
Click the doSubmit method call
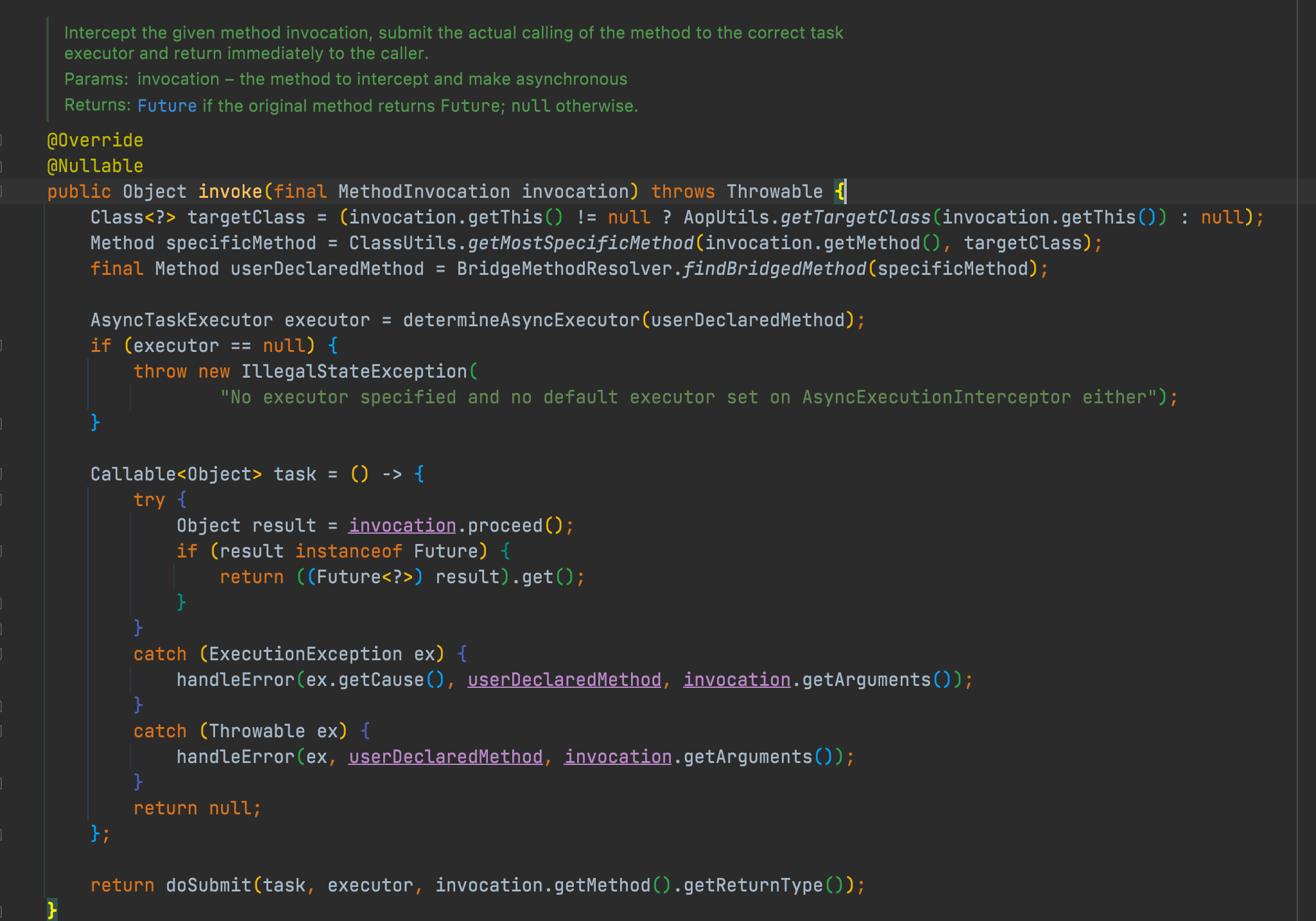209,885
